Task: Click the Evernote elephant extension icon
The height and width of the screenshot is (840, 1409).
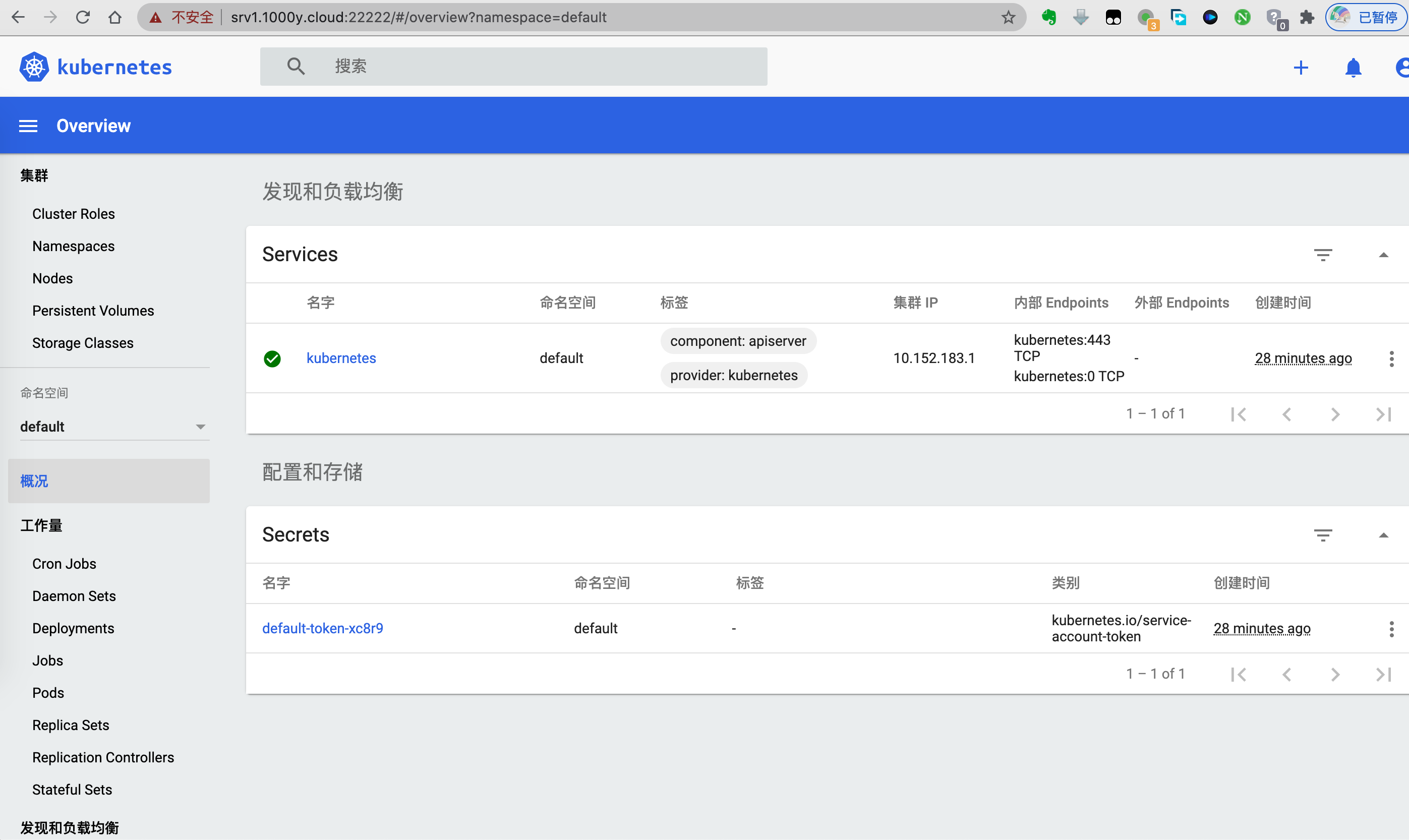Action: (x=1049, y=17)
